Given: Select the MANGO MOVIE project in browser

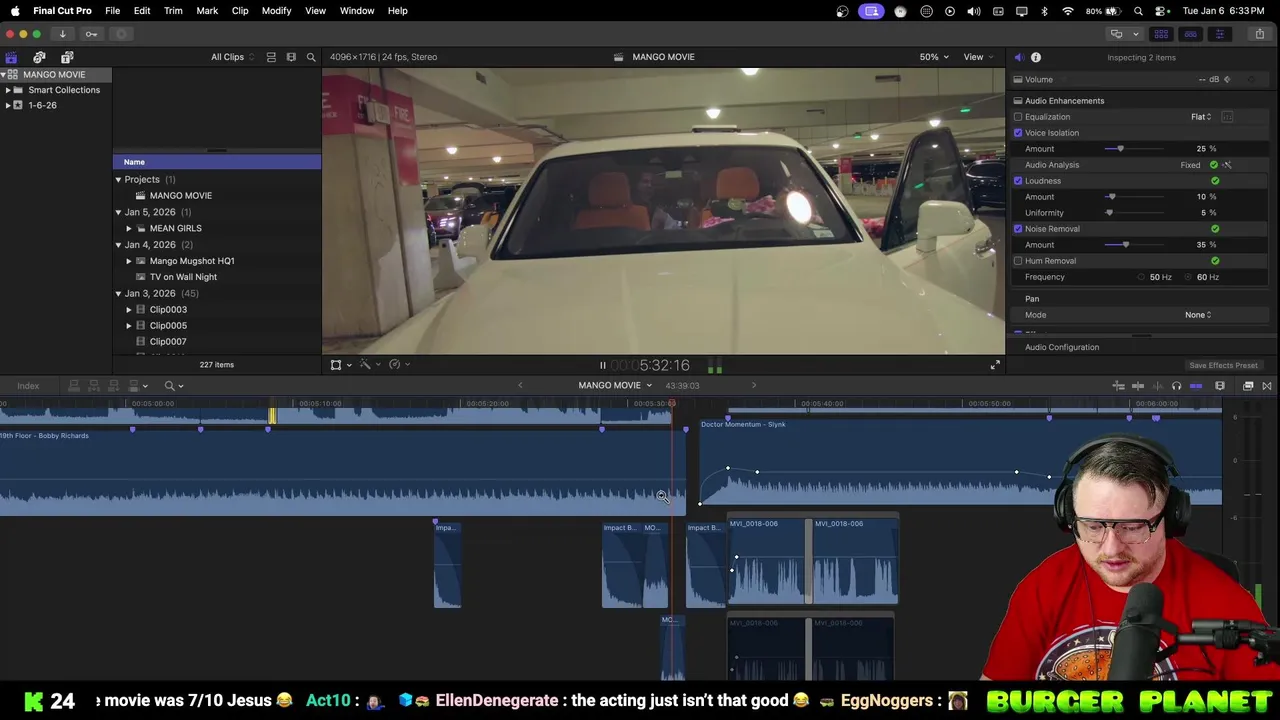Looking at the screenshot, I should coord(181,196).
